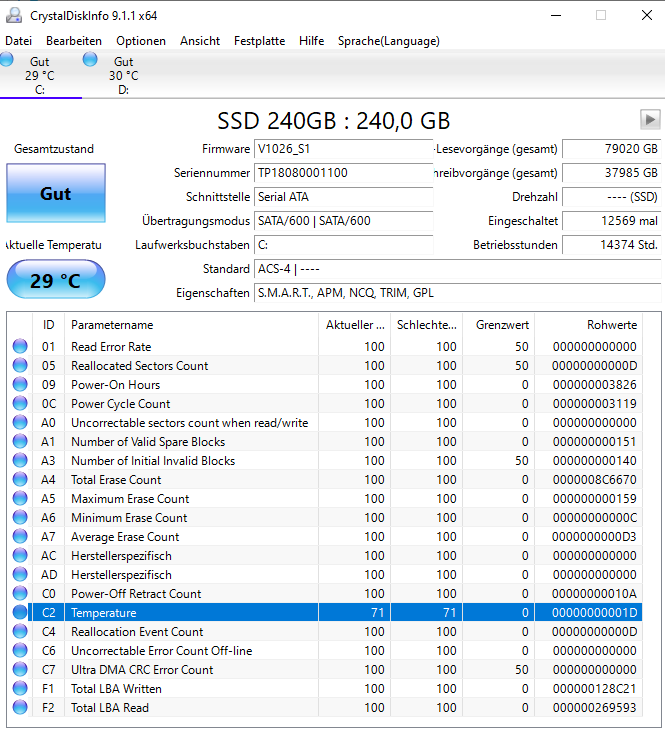This screenshot has height=733, width=665.
Task: Open the Sprache(Language) menu
Action: (x=389, y=41)
